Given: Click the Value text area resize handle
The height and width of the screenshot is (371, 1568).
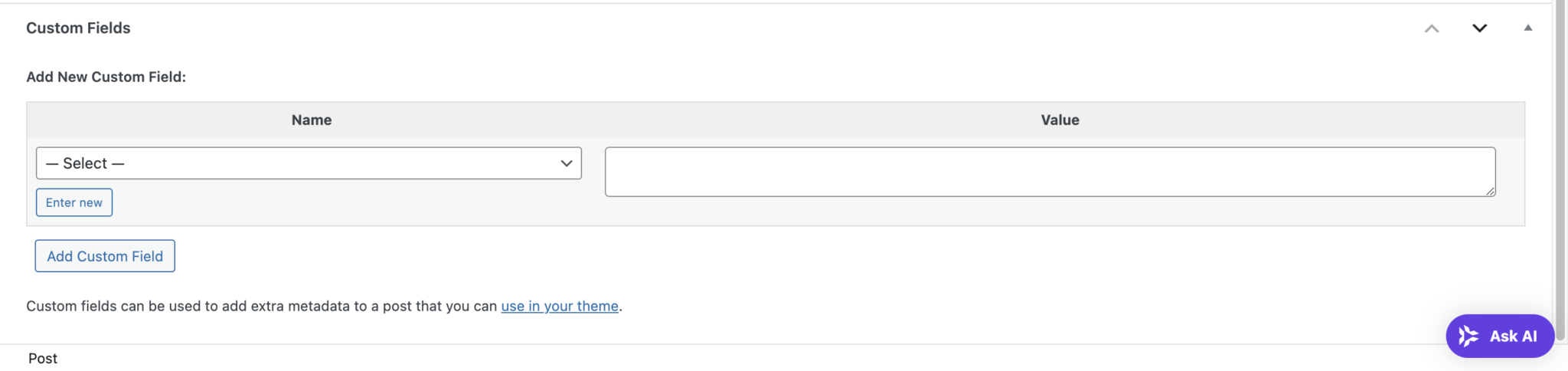Looking at the screenshot, I should 1490,192.
